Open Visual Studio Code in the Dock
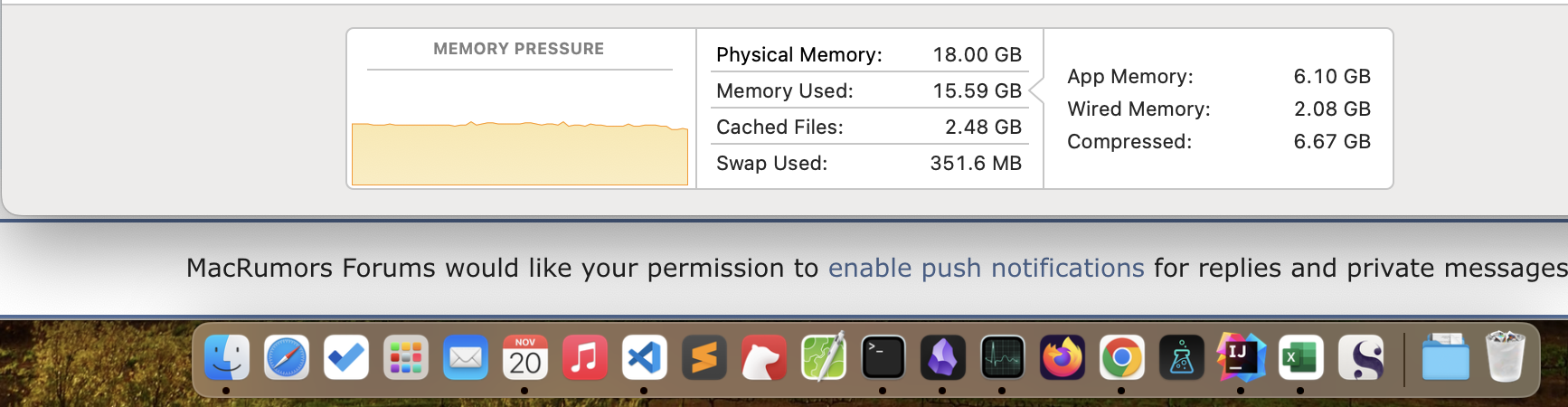1568x407 pixels. pos(644,358)
